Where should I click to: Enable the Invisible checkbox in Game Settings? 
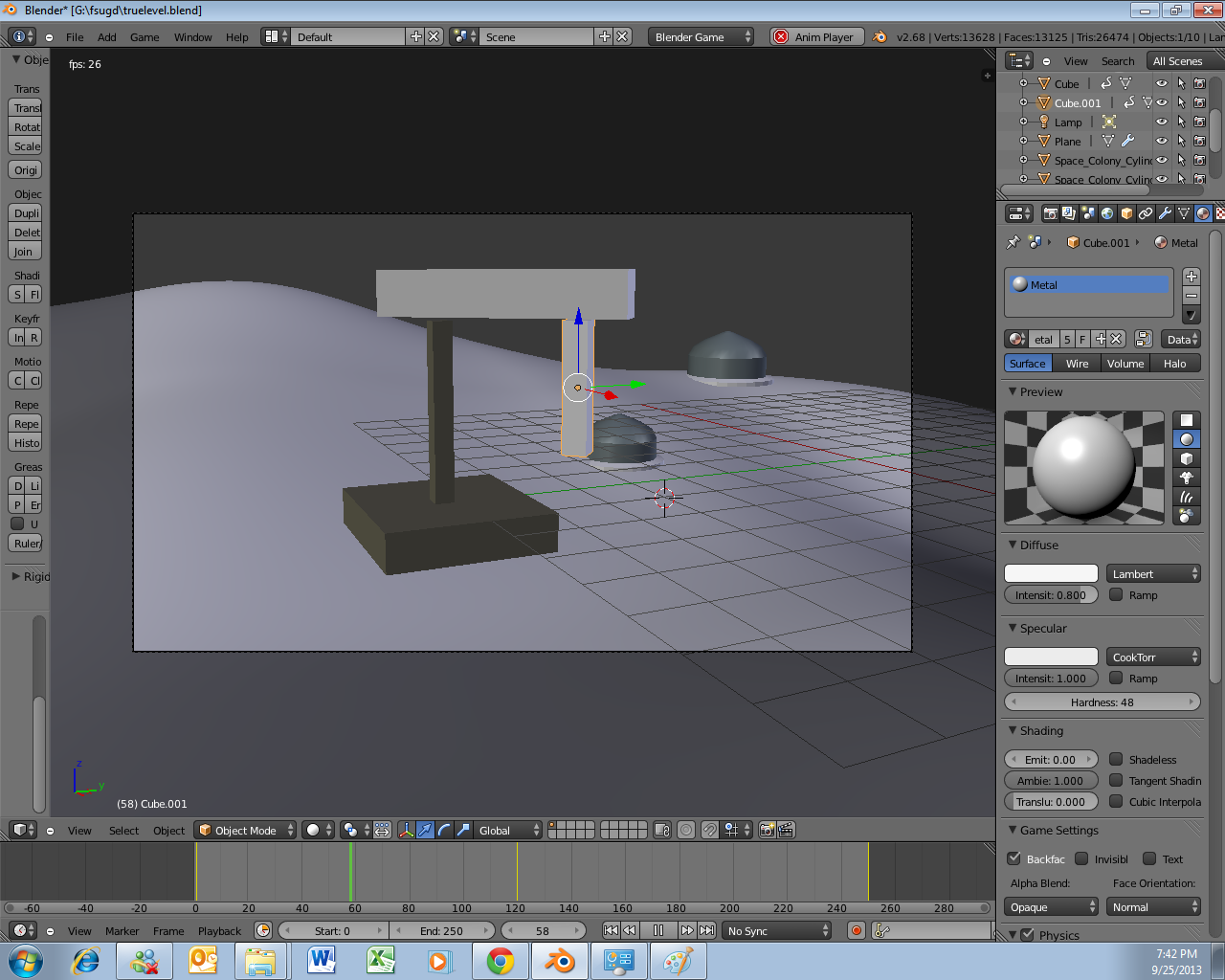pos(1081,858)
